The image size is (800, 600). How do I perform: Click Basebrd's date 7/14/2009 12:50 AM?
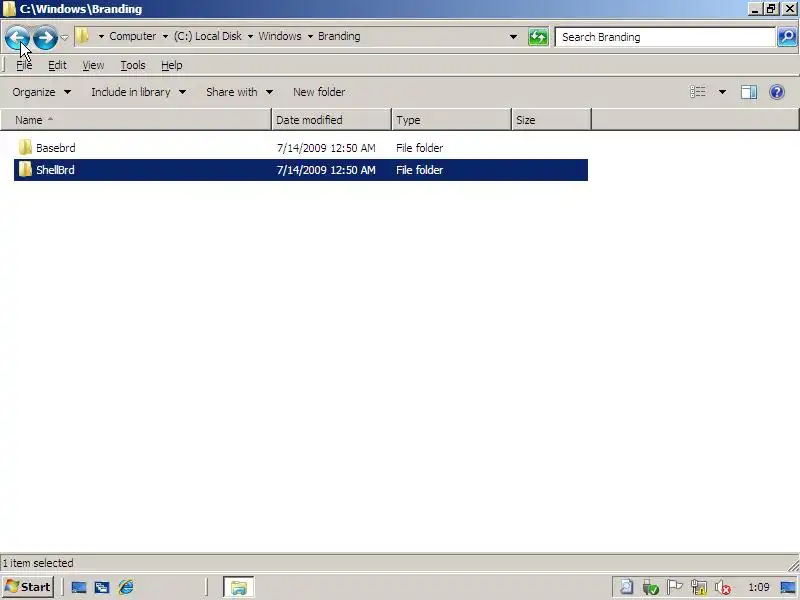[x=326, y=148]
